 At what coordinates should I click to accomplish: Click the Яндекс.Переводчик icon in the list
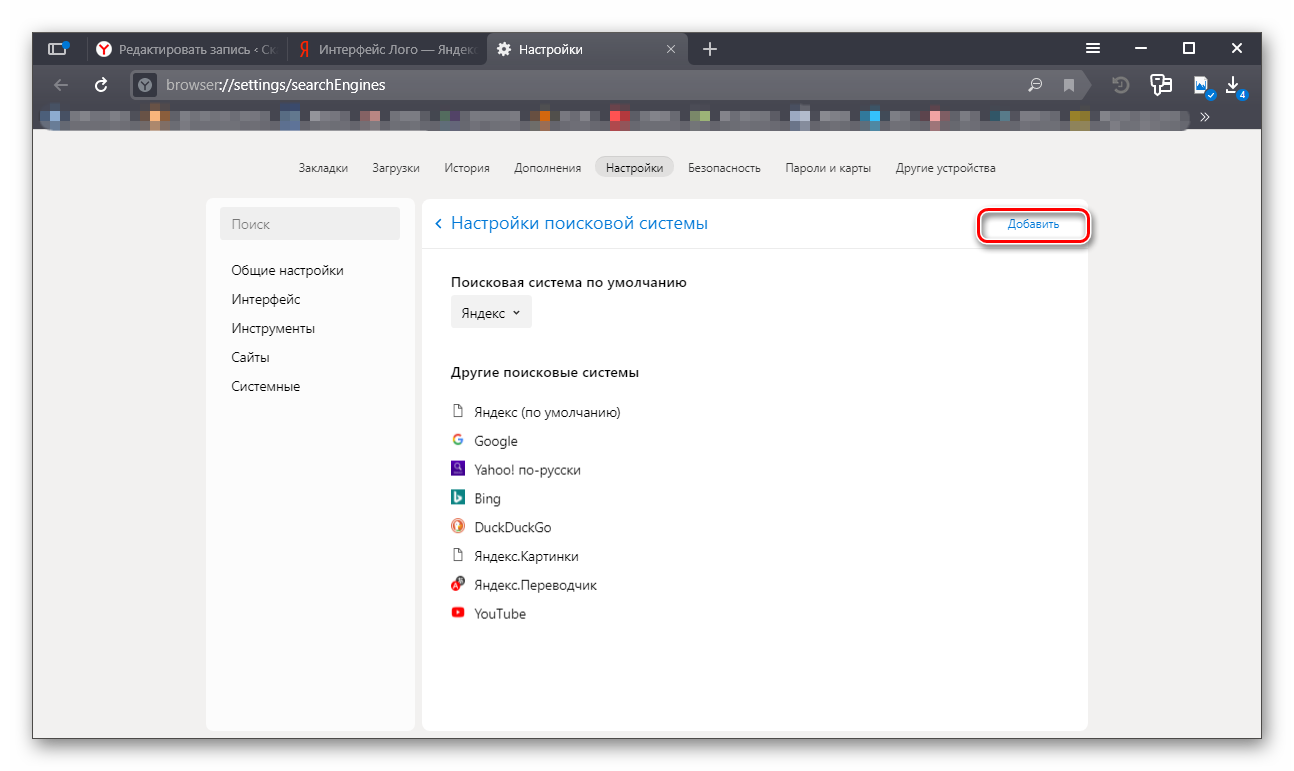click(x=458, y=584)
